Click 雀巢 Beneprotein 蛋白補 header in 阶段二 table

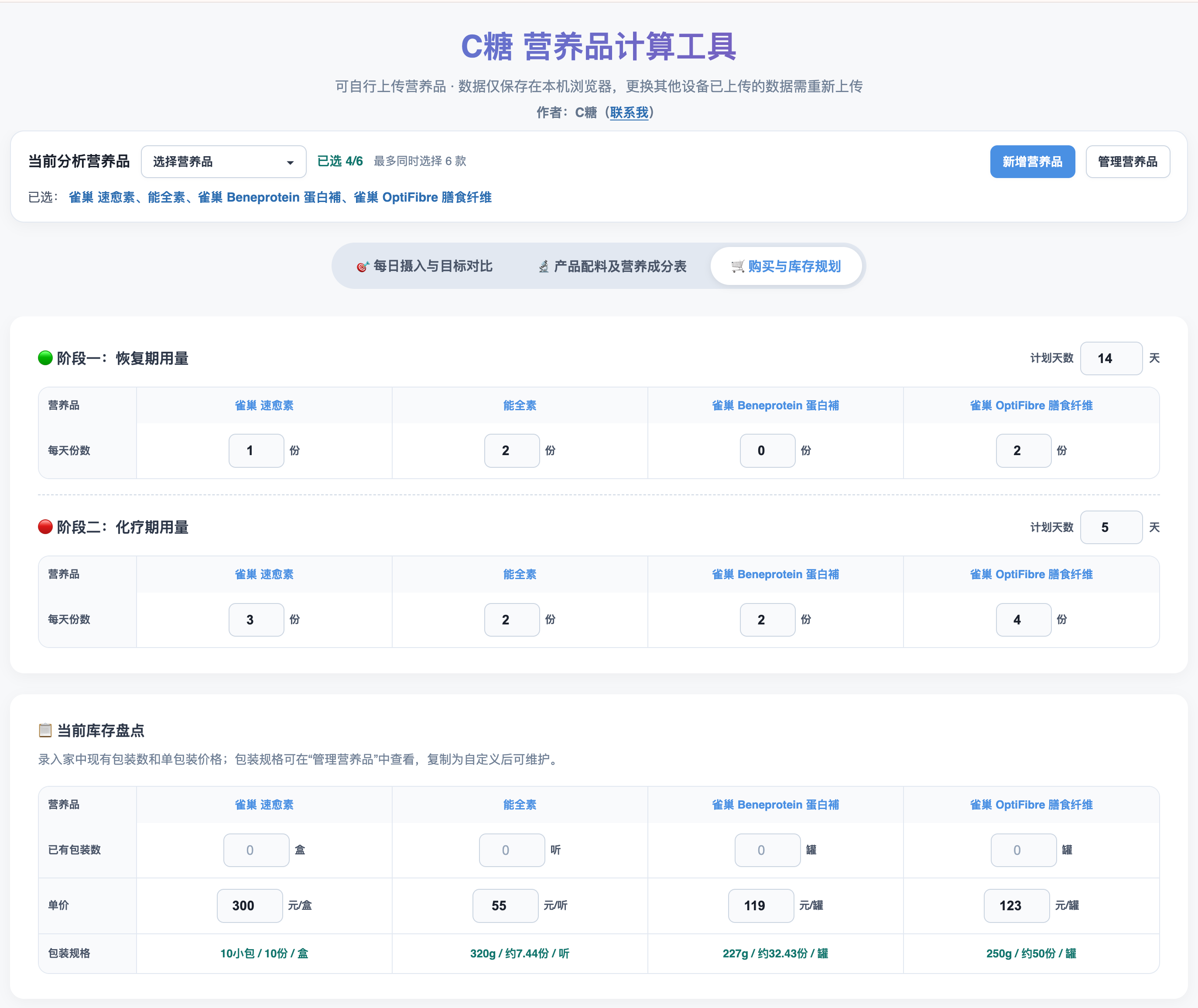click(x=775, y=574)
